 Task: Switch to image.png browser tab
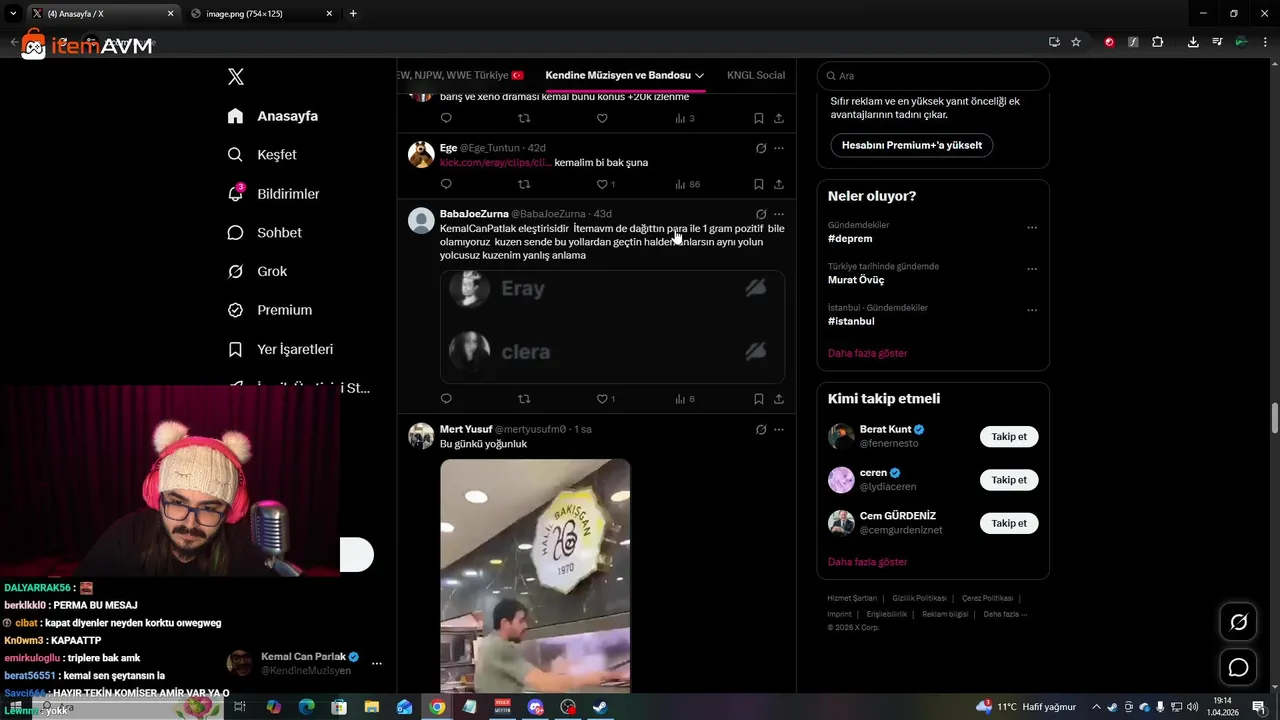(260, 14)
